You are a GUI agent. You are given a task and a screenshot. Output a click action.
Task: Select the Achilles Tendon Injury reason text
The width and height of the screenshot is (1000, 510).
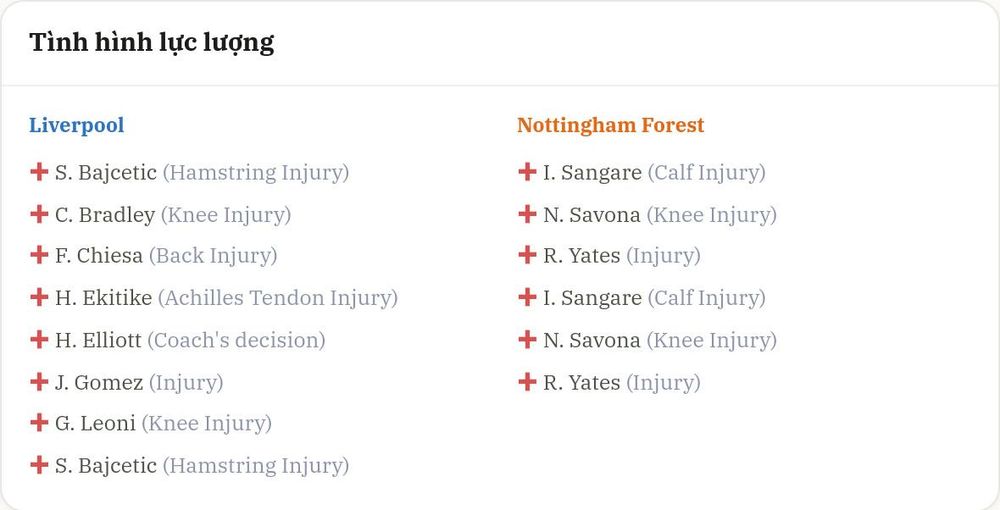pyautogui.click(x=278, y=298)
